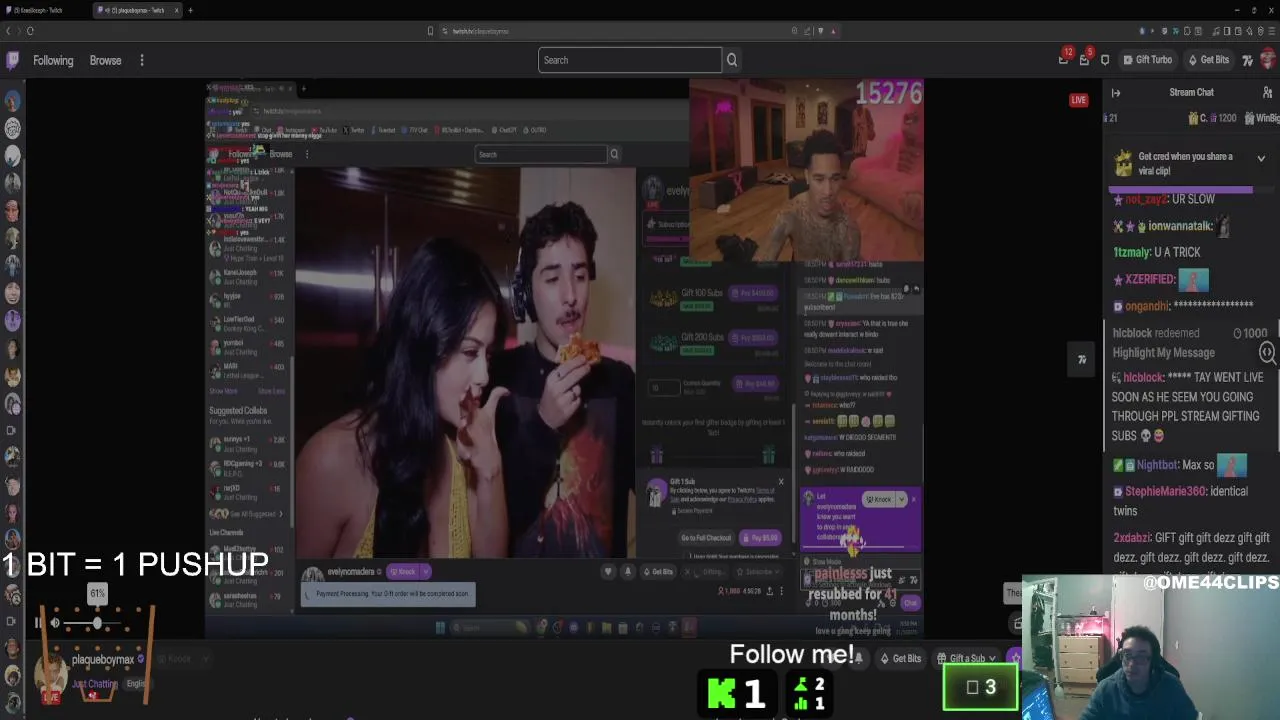This screenshot has width=1280, height=720.
Task: Open the chat community users list icon
Action: [x=1267, y=93]
